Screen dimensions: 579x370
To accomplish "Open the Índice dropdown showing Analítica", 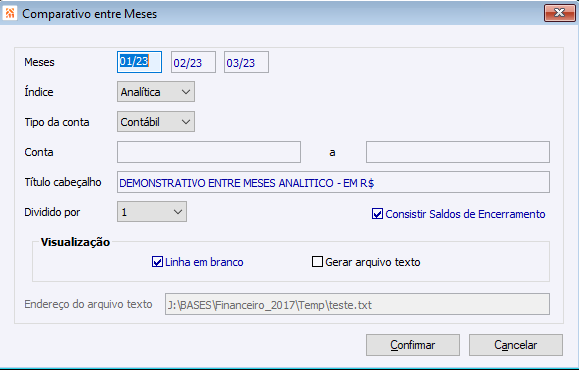I will click(156, 92).
